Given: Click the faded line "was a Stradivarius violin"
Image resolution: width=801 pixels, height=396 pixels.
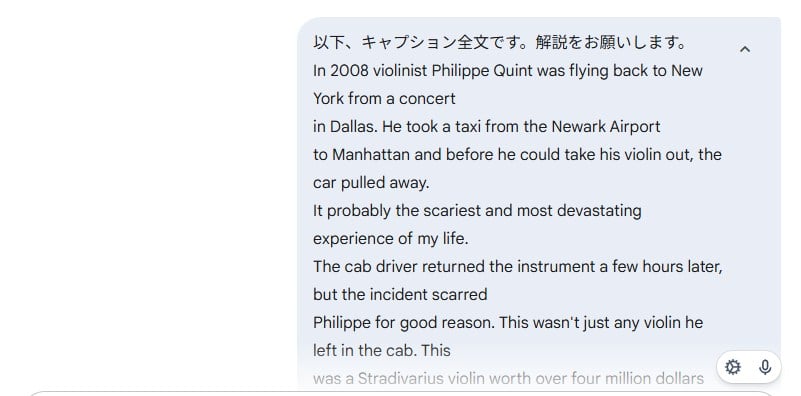Looking at the screenshot, I should [x=508, y=379].
